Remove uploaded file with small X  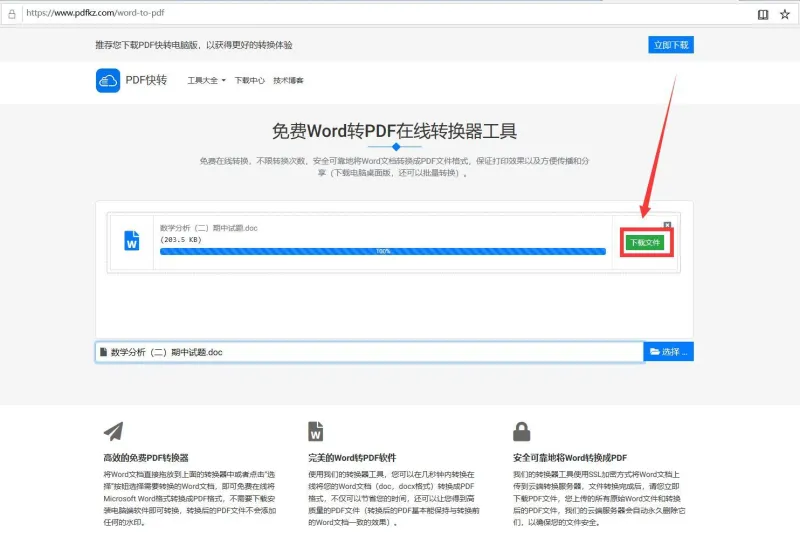[667, 225]
